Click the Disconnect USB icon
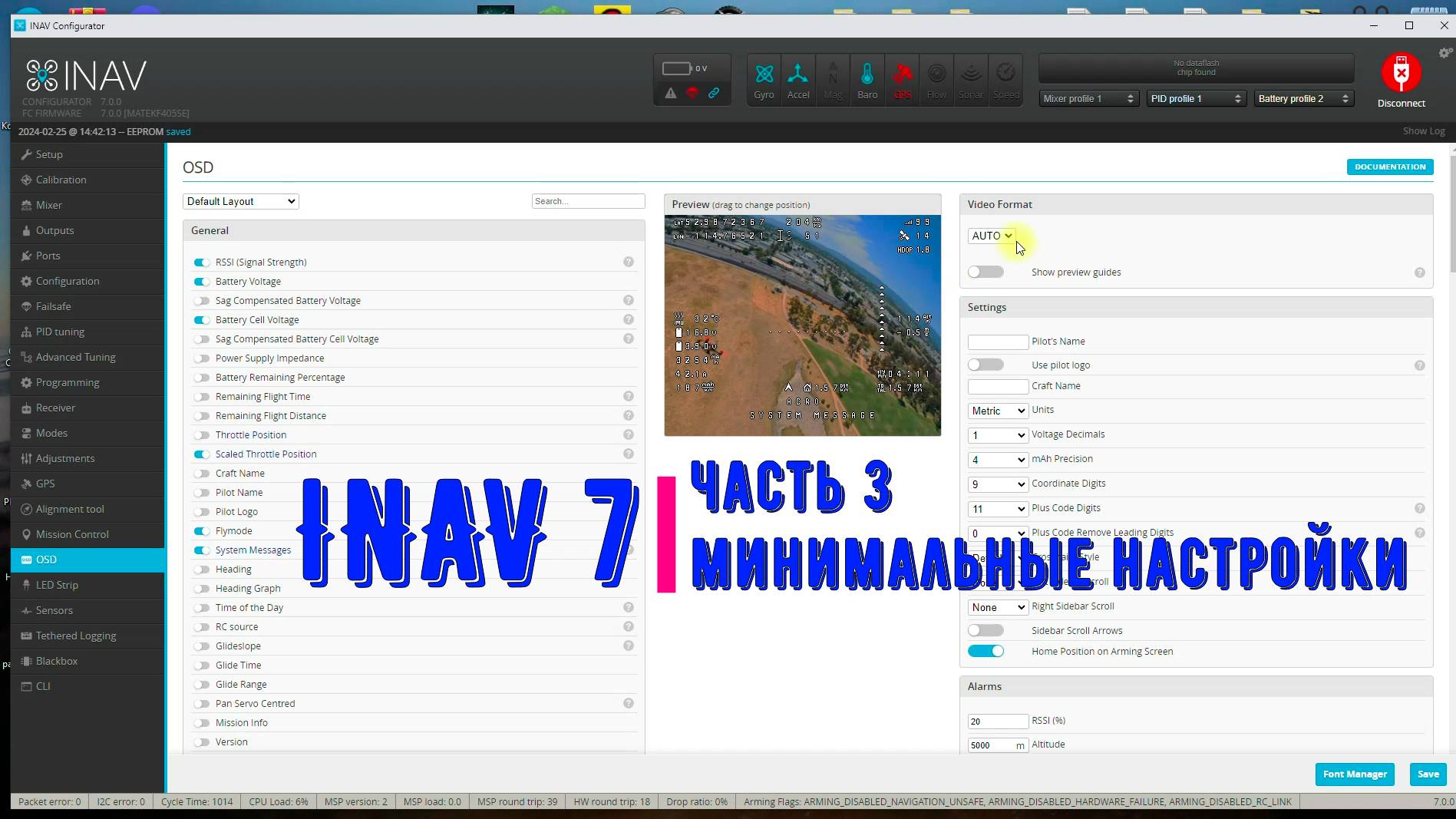The height and width of the screenshot is (819, 1456). click(x=1401, y=73)
